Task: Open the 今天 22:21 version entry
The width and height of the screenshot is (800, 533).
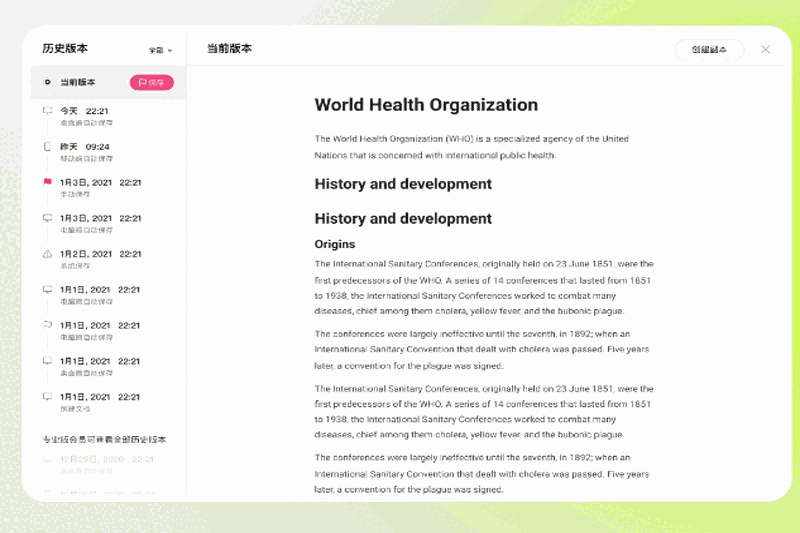Action: coord(108,116)
